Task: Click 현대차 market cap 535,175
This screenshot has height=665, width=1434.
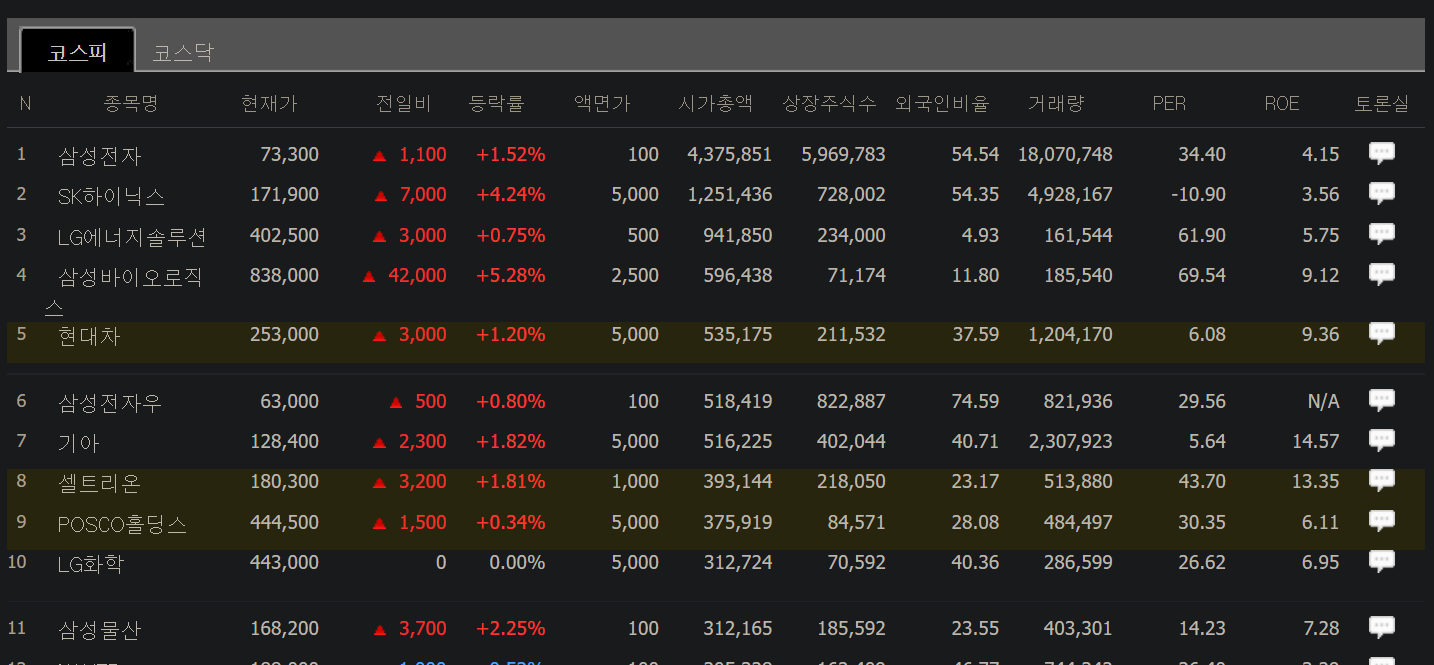Action: pyautogui.click(x=738, y=334)
